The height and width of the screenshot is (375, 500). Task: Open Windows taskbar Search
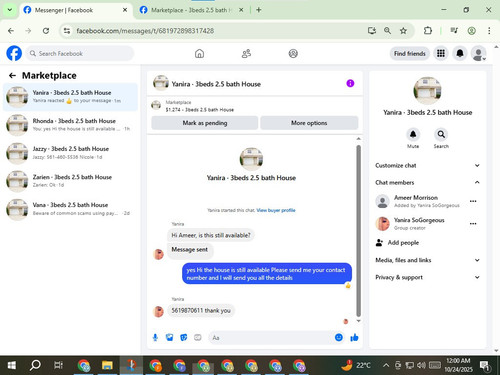[35, 365]
